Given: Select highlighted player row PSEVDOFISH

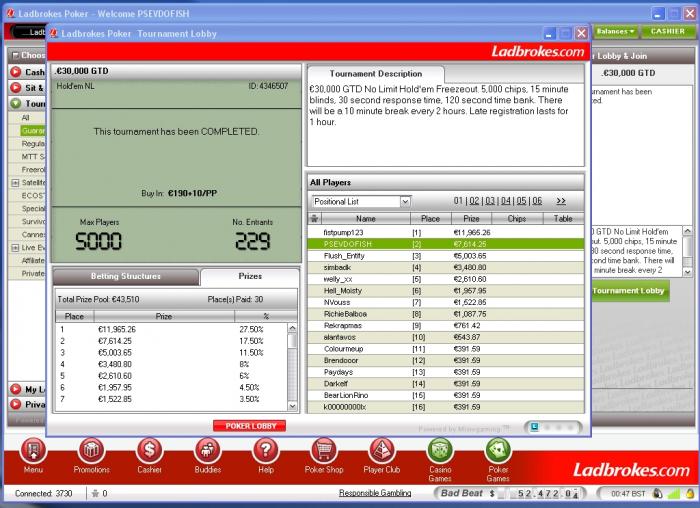Looking at the screenshot, I should click(x=446, y=244).
